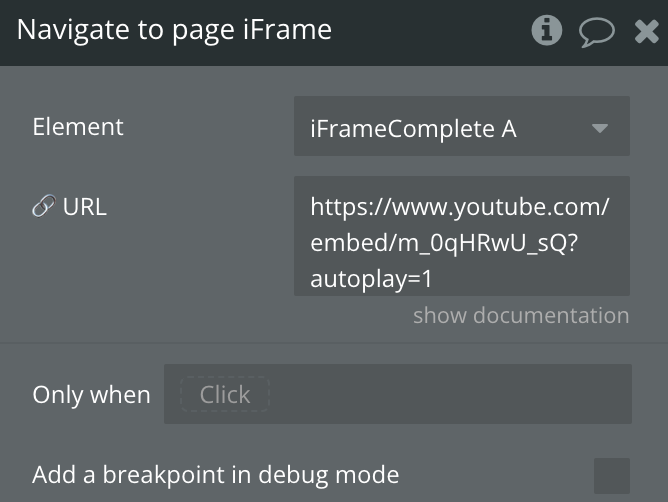Image resolution: width=668 pixels, height=502 pixels.
Task: Place cursor on autoplay=1 text in URL
Action: [371, 279]
